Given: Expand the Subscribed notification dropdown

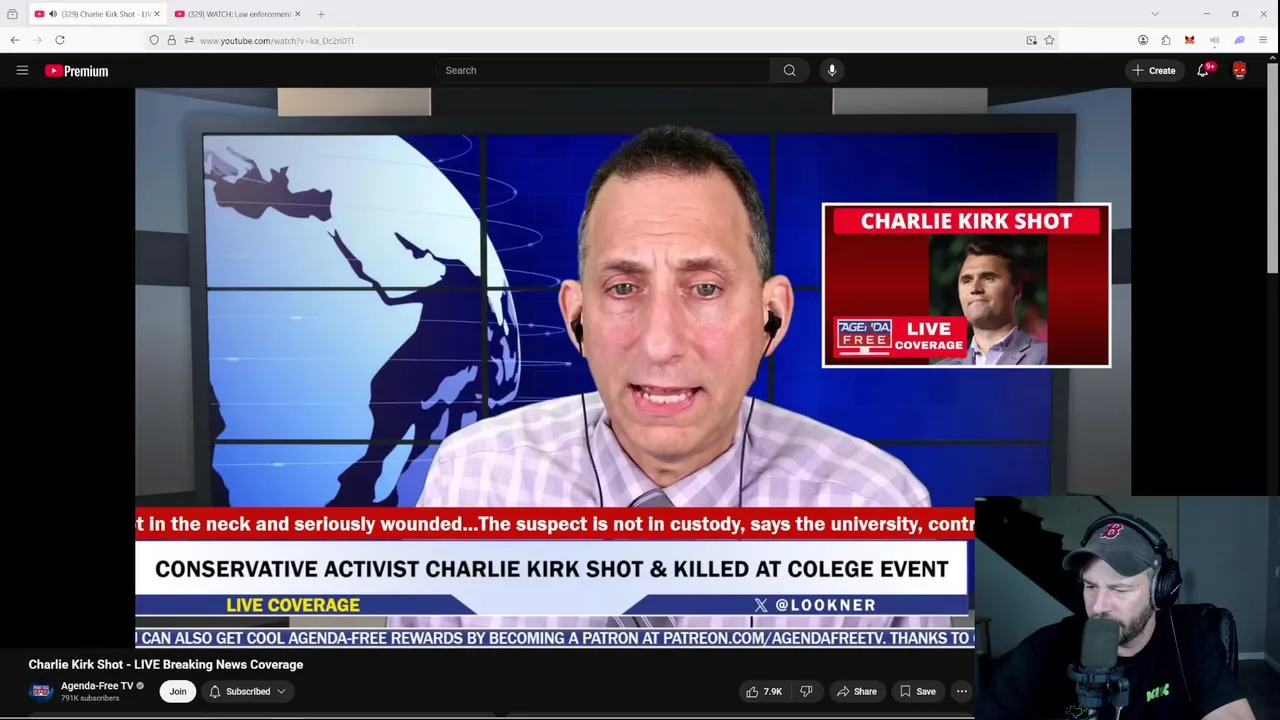Looking at the screenshot, I should (248, 691).
